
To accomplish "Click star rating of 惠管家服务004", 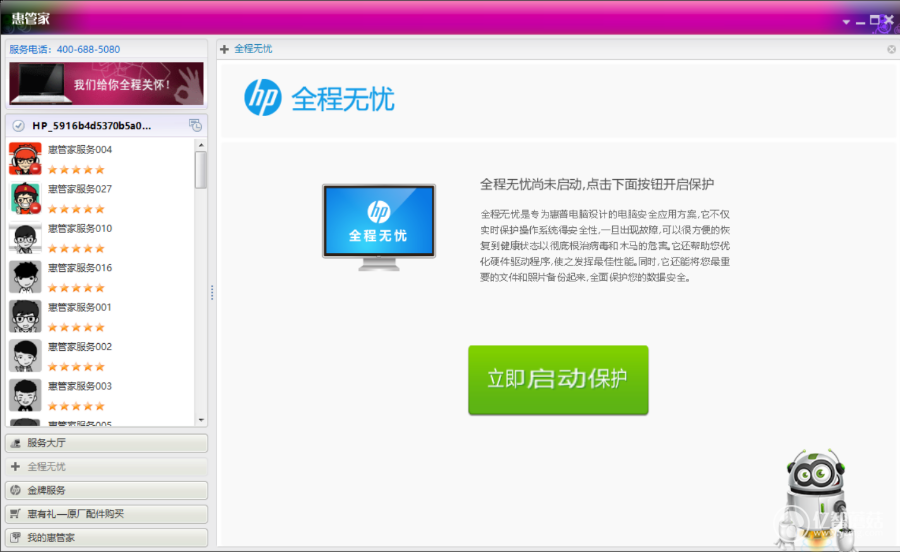I will (76, 169).
